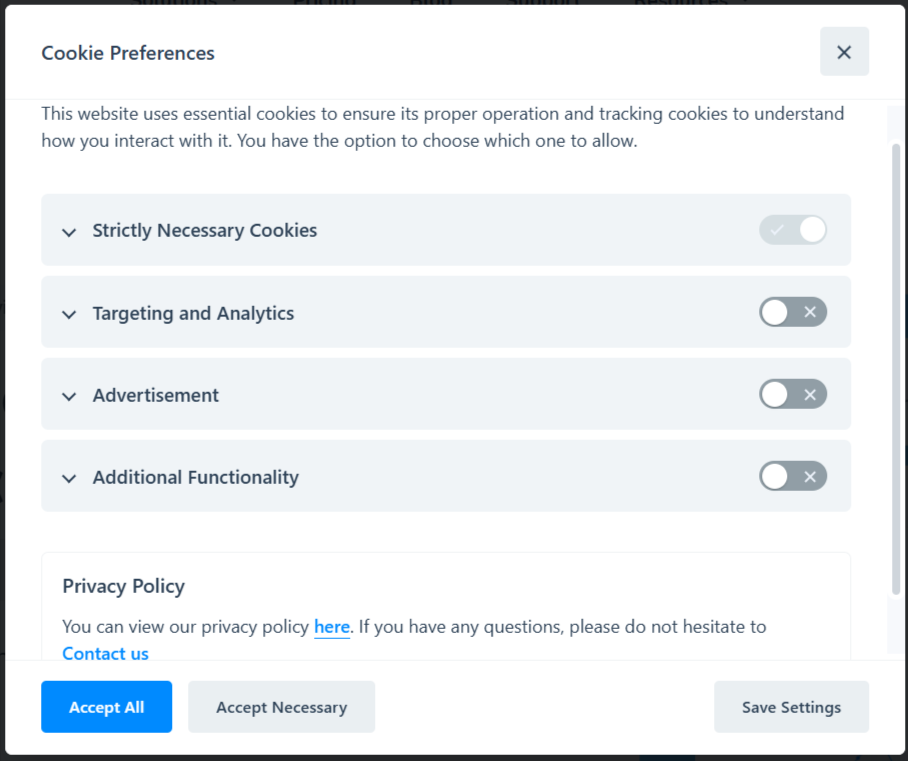The width and height of the screenshot is (908, 761).
Task: Click the Accept All button
Action: [x=106, y=706]
